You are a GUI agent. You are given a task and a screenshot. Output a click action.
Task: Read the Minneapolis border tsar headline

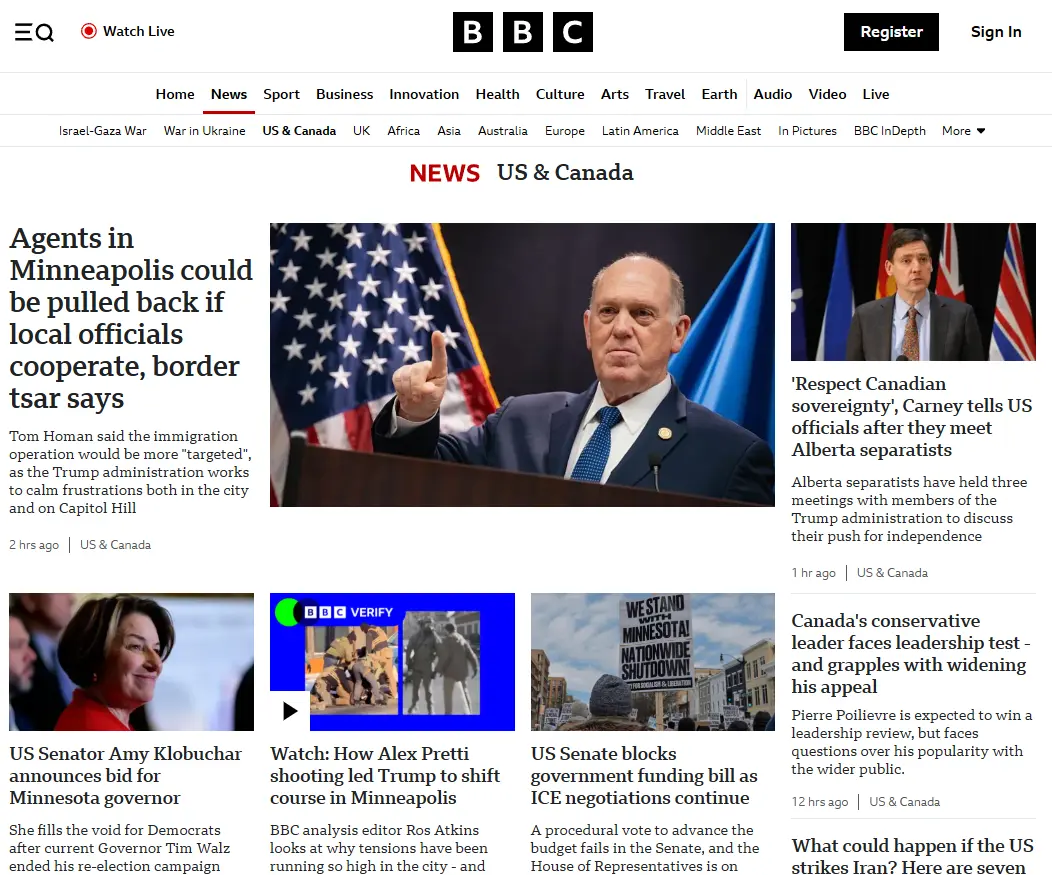click(131, 318)
